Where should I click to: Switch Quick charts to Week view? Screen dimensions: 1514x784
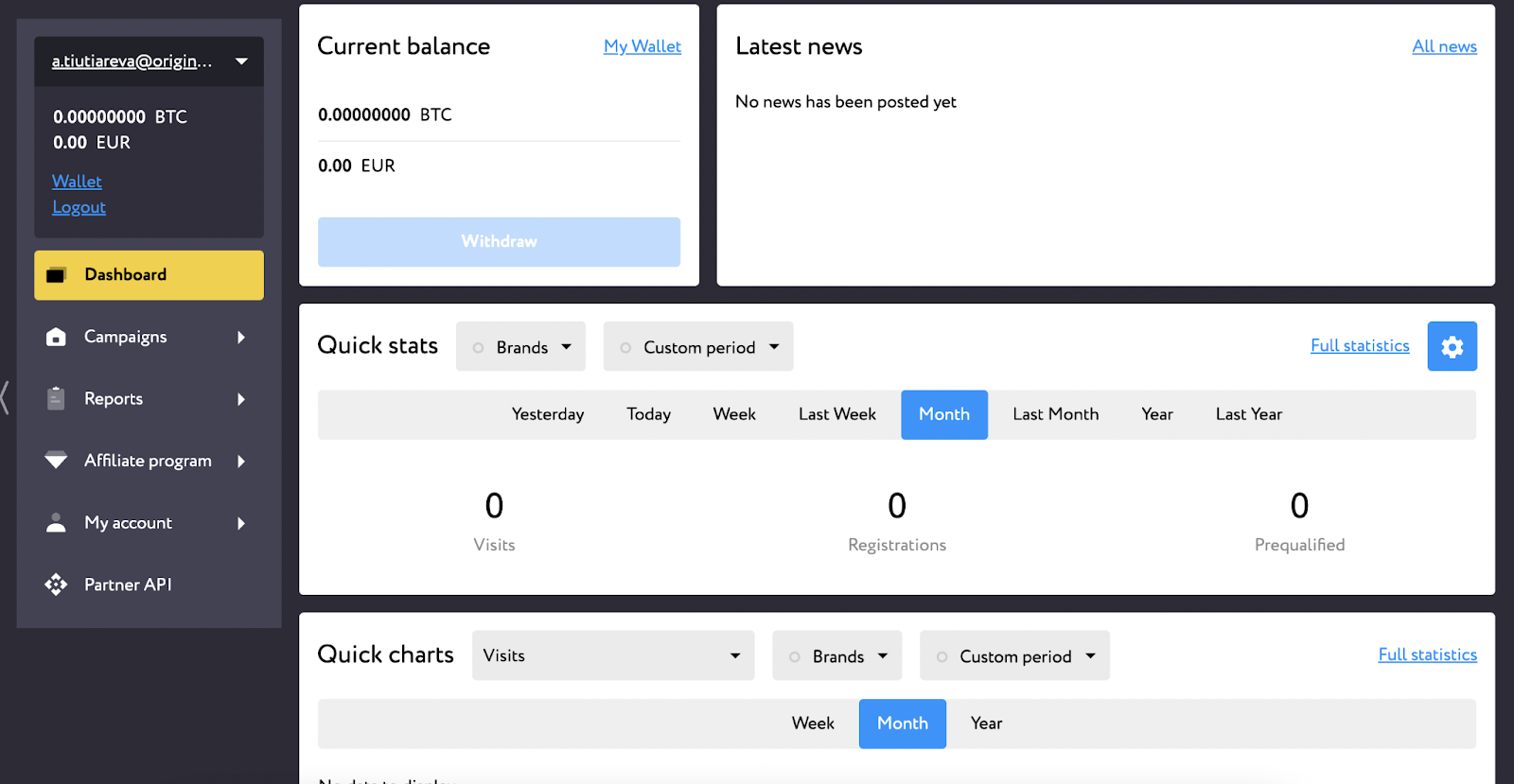coord(813,723)
